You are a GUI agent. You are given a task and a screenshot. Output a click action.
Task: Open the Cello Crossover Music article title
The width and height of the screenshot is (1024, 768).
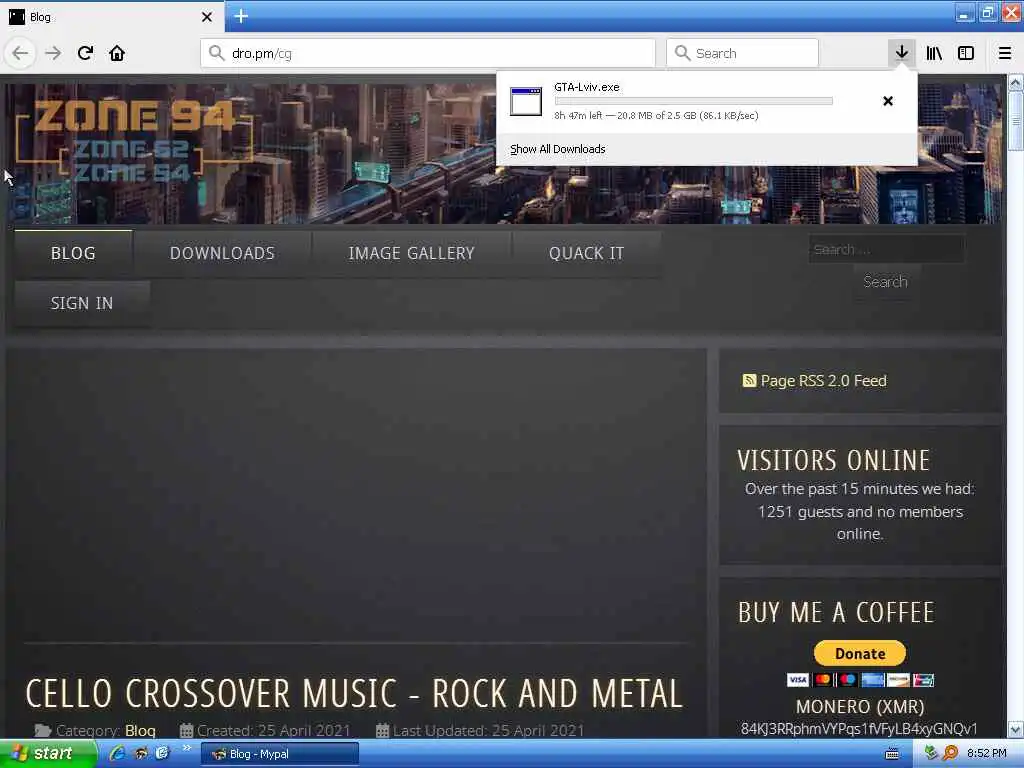355,694
